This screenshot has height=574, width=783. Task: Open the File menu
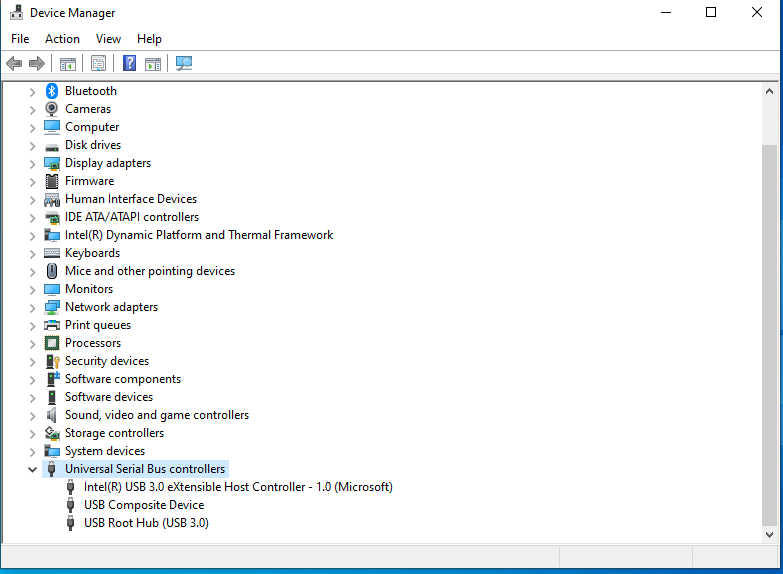coord(20,39)
